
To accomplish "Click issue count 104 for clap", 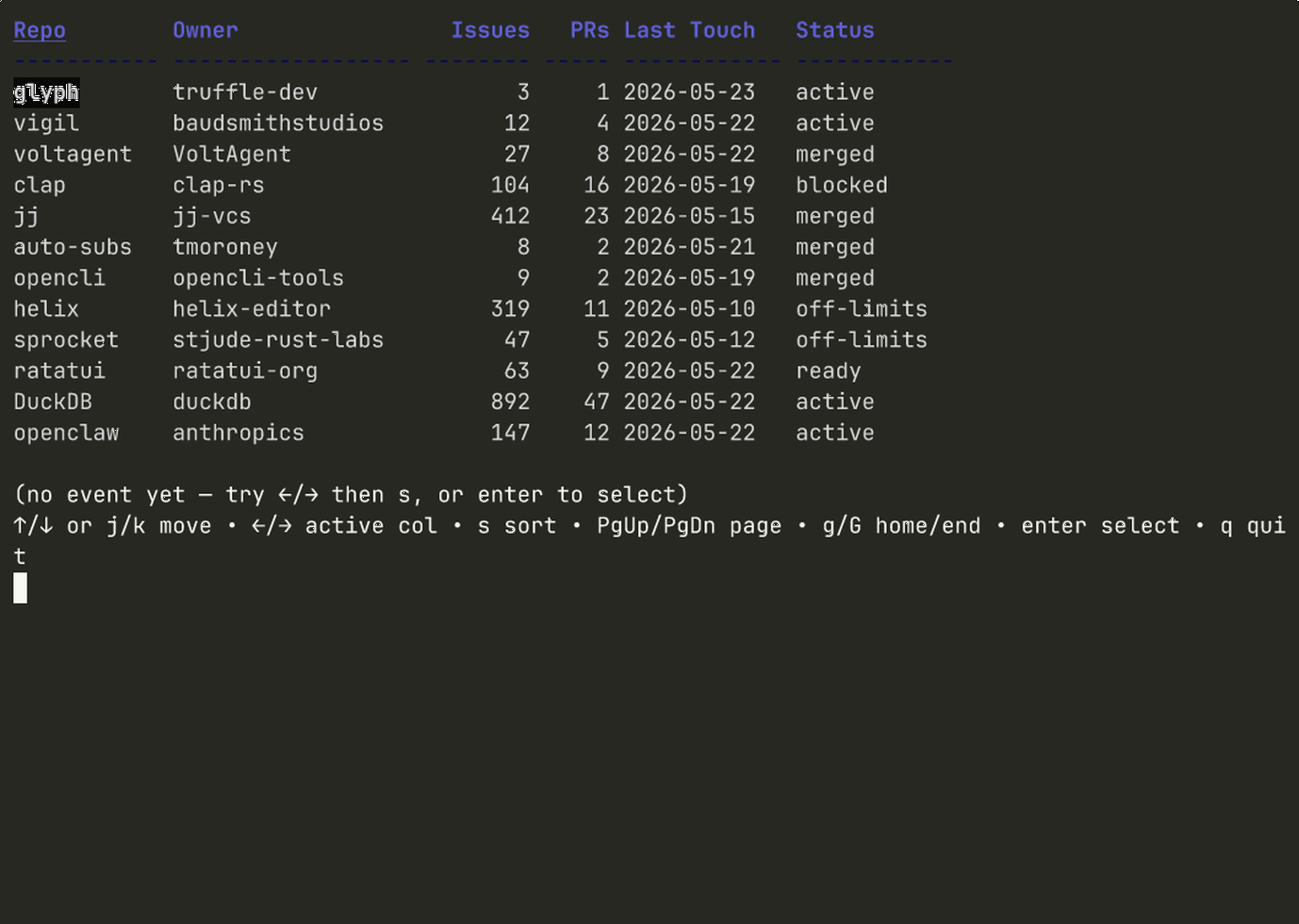I will coord(510,186).
